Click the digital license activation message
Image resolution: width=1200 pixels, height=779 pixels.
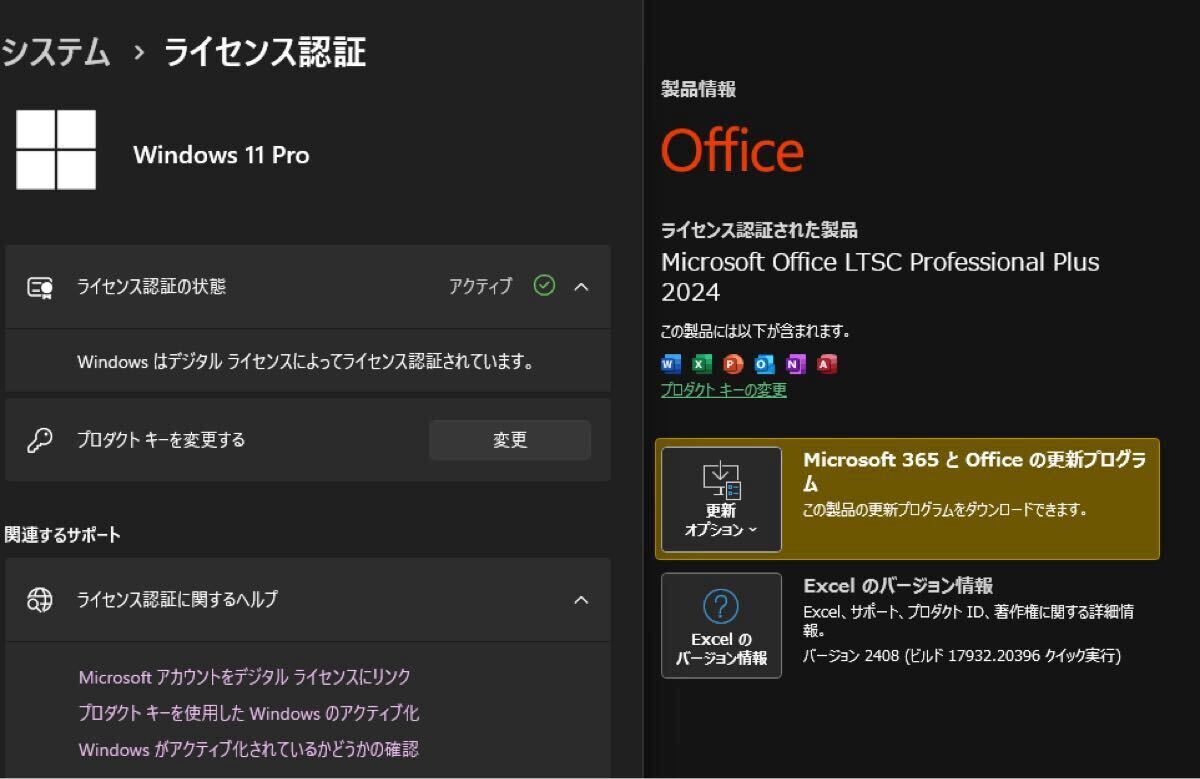pyautogui.click(x=305, y=362)
